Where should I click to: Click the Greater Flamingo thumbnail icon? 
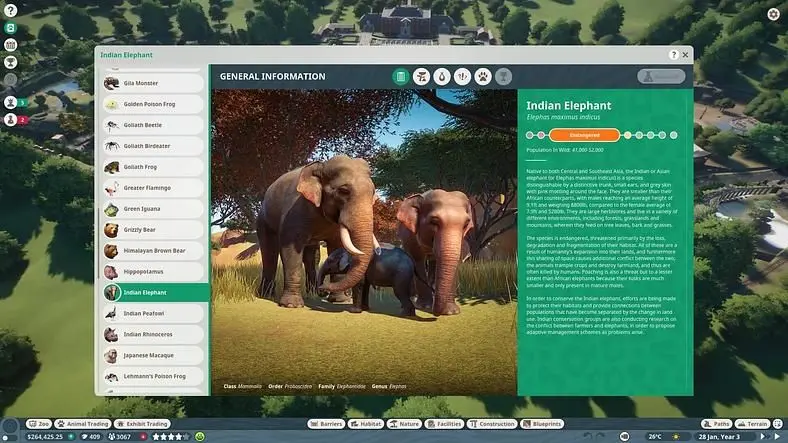point(111,188)
